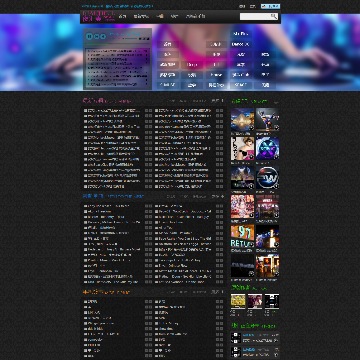Select the topmost genre tag in the banner
This screenshot has width=360, height=360.
[241, 34]
